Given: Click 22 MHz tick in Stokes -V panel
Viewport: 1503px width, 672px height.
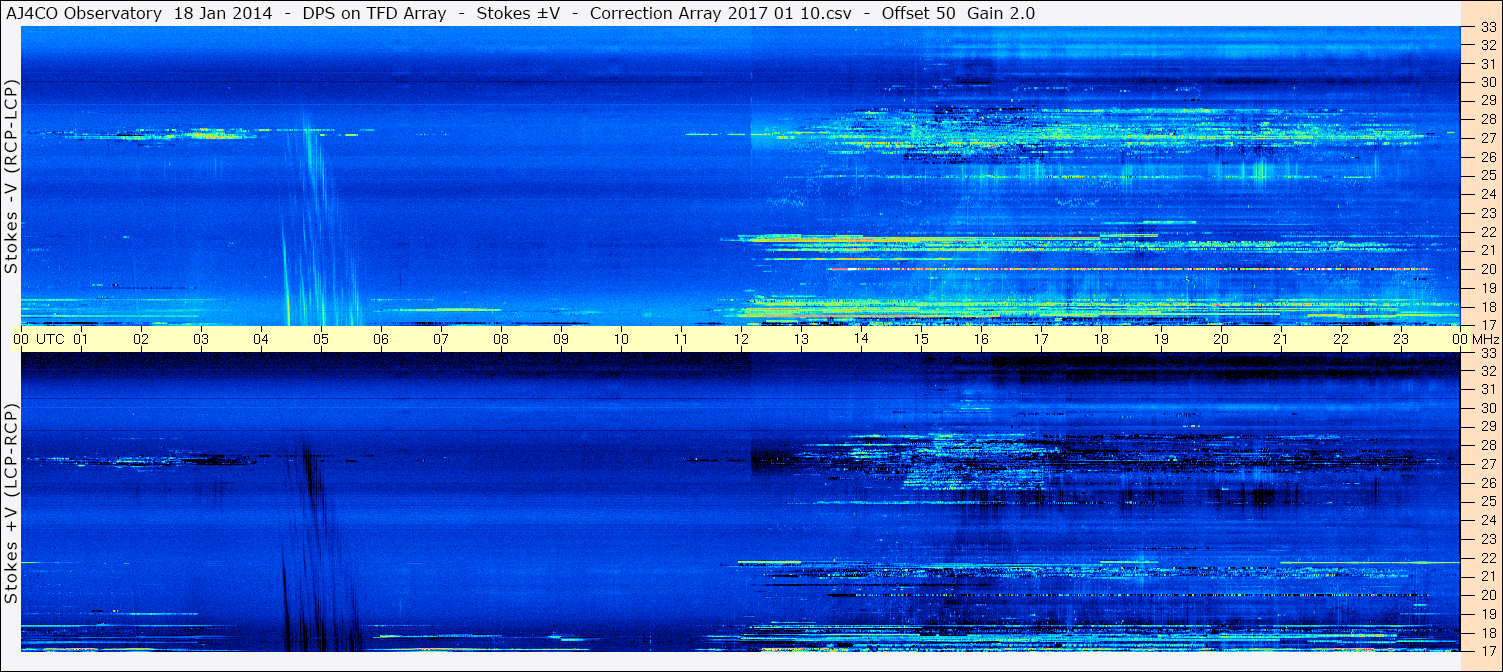Looking at the screenshot, I should (1488, 231).
